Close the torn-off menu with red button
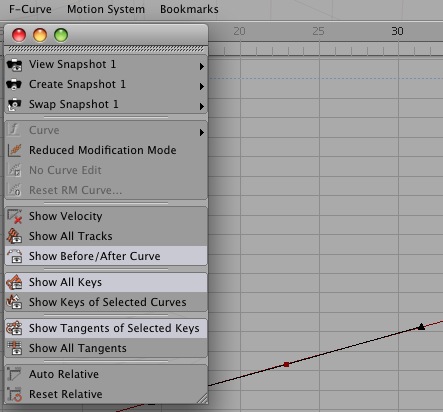The height and width of the screenshot is (412, 443). 19,35
